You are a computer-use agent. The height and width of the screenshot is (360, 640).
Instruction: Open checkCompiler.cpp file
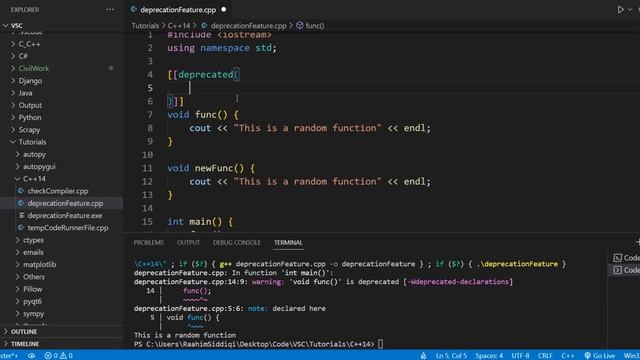(x=58, y=191)
